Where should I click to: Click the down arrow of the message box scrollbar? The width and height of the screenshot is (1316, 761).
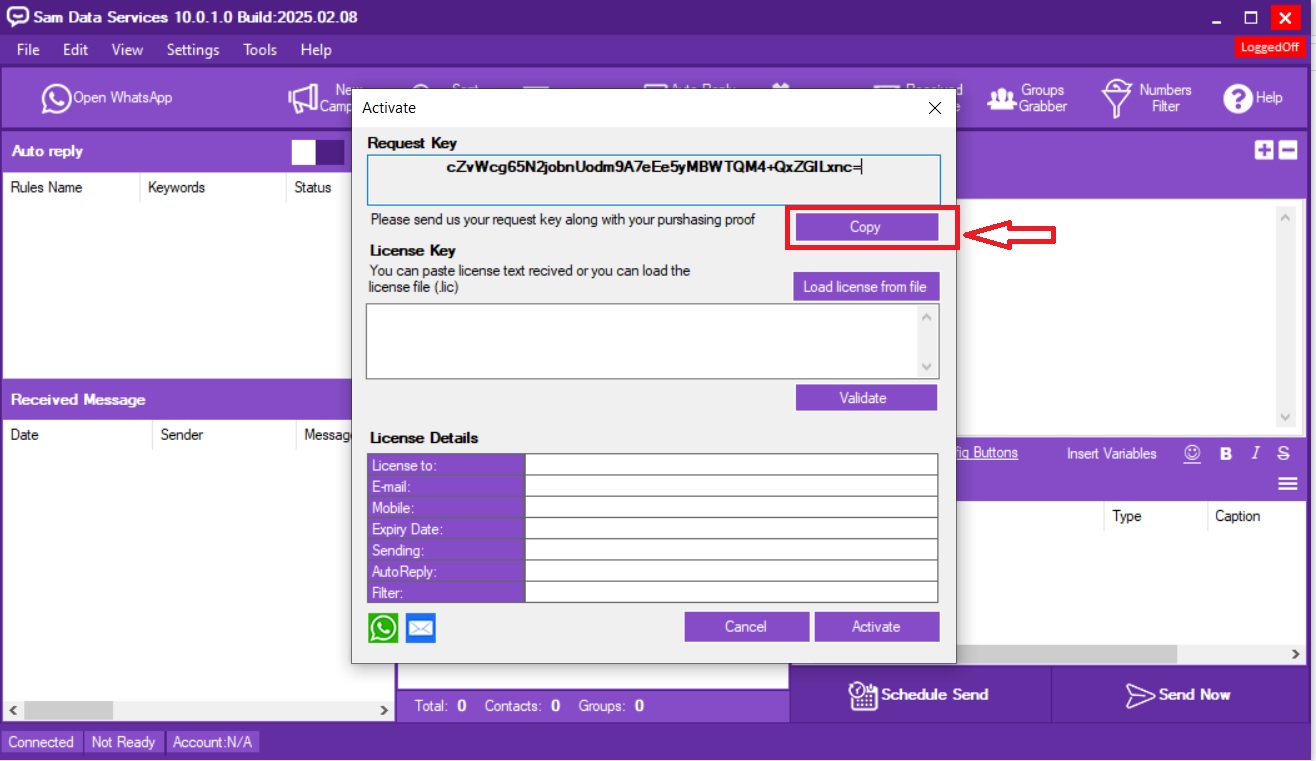click(x=1286, y=417)
